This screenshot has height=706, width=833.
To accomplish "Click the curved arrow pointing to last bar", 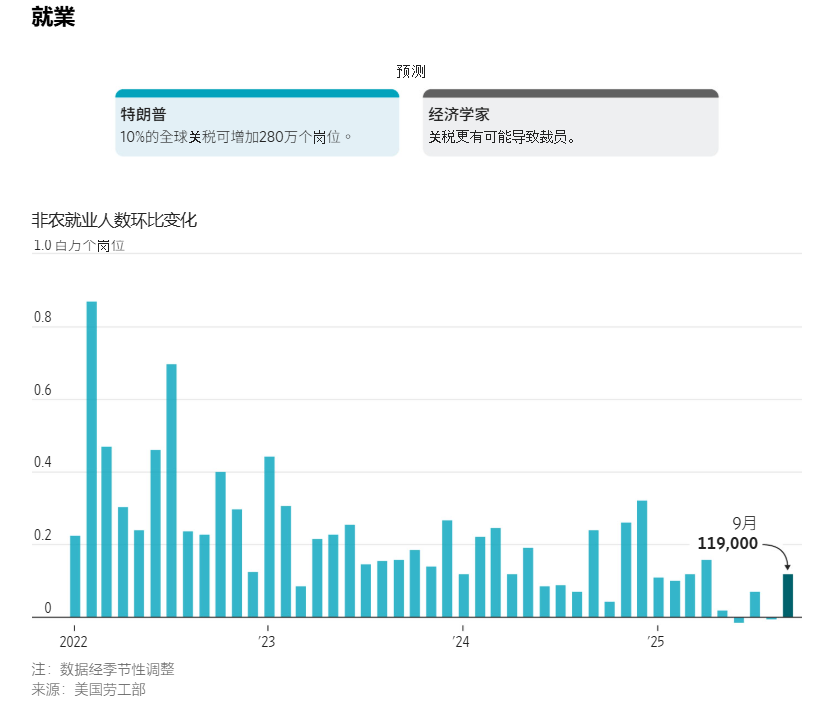I will pos(776,552).
